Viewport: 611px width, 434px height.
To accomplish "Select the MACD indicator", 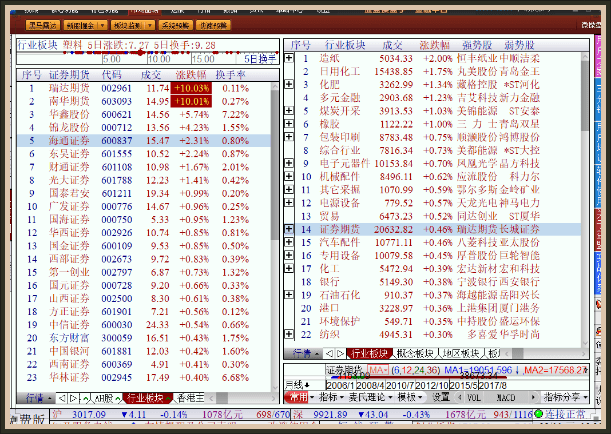I will tap(506, 397).
